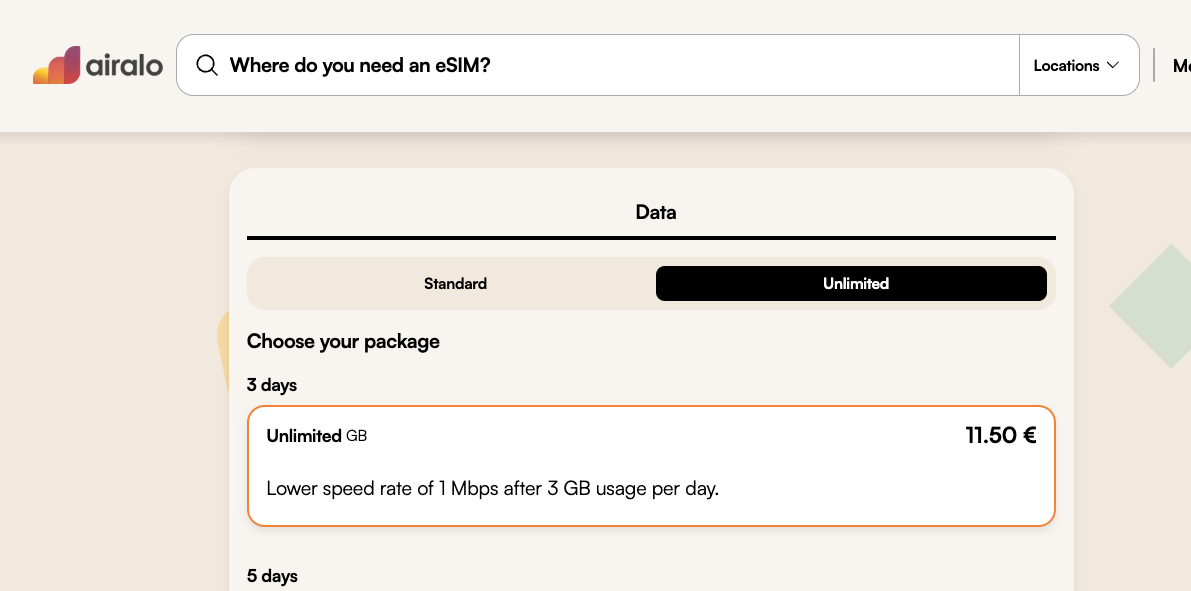Select the Data tab
The width and height of the screenshot is (1191, 591).
(655, 212)
